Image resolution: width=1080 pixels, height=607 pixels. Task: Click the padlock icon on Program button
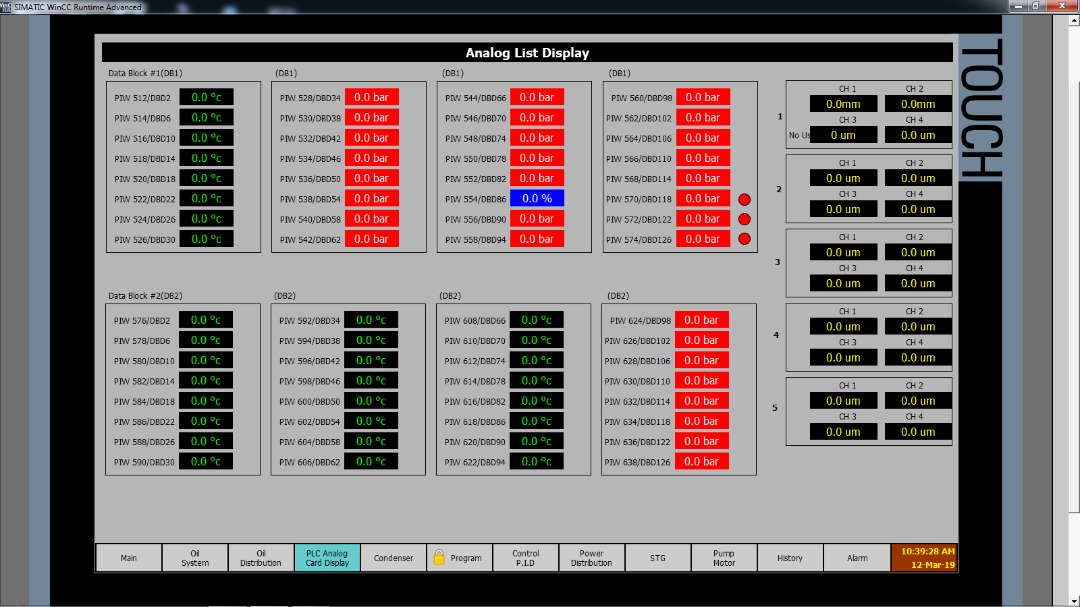click(439, 558)
